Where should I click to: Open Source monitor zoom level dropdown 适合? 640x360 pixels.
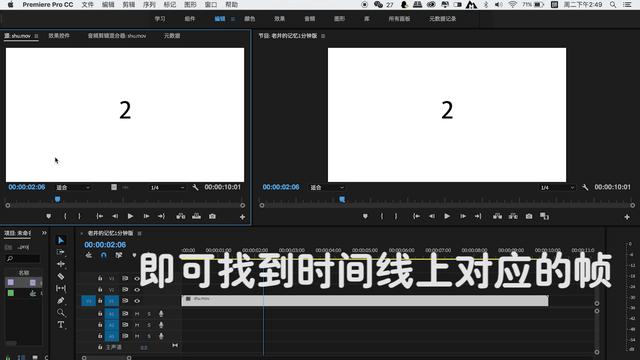pyautogui.click(x=73, y=188)
